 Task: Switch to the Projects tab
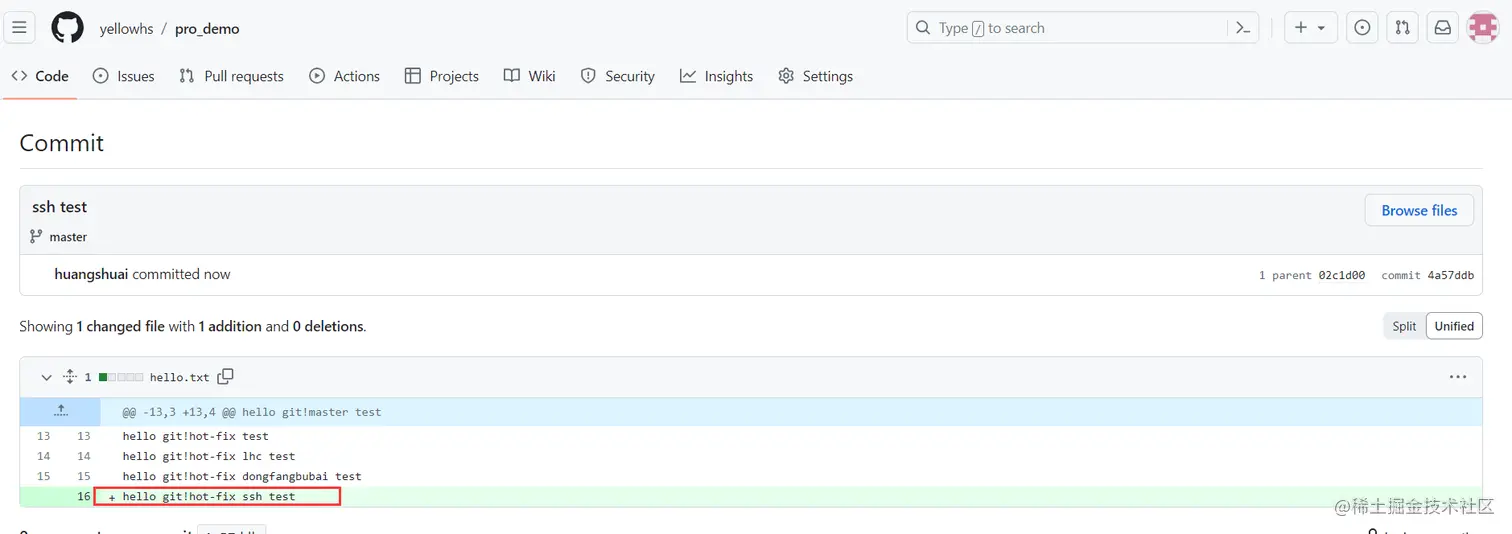coord(442,76)
